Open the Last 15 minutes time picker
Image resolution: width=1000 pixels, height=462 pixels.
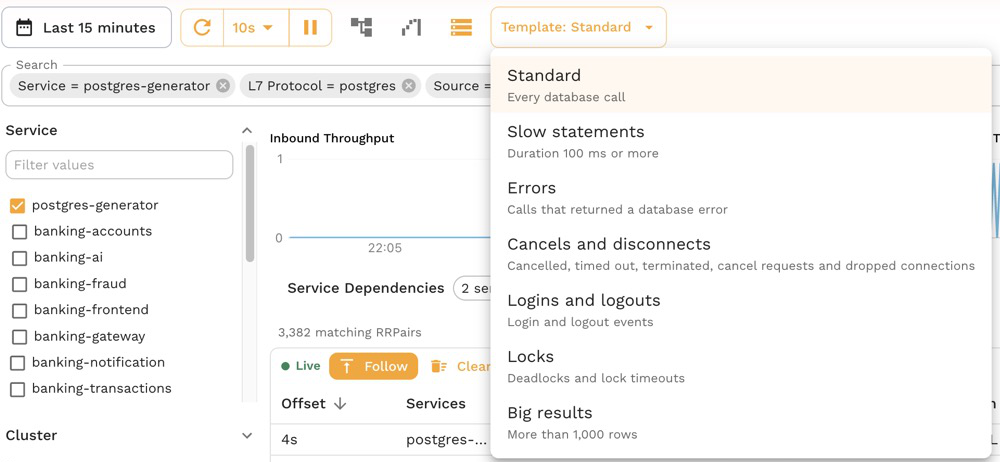click(87, 27)
